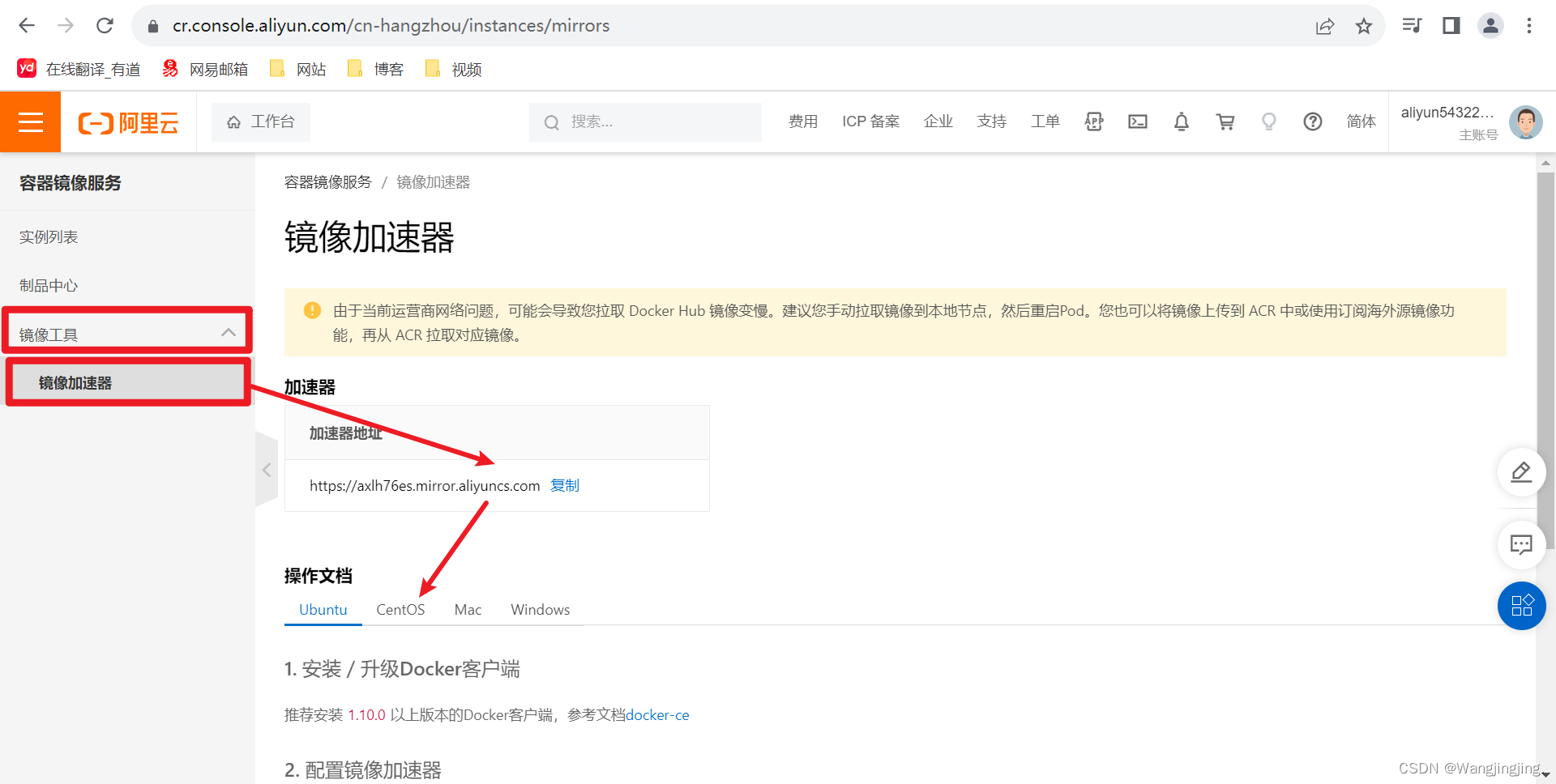Click the floating edit pencil icon
1556x784 pixels.
click(x=1521, y=471)
